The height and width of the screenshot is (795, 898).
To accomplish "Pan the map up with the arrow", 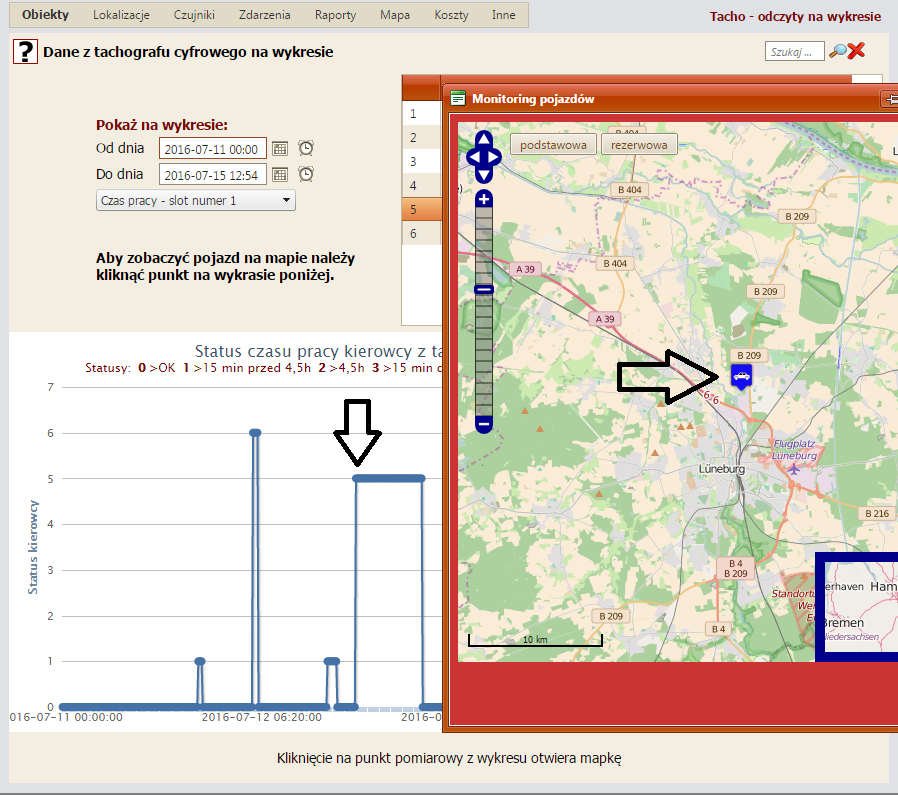I will coord(484,139).
